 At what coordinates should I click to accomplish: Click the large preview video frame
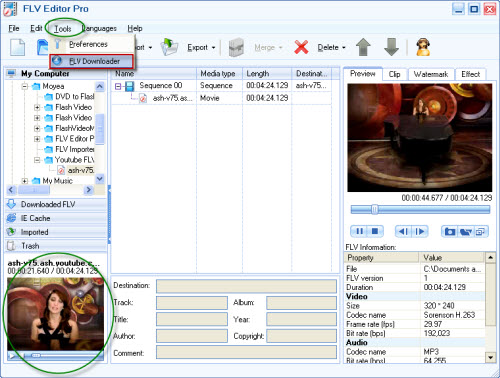coord(419,138)
